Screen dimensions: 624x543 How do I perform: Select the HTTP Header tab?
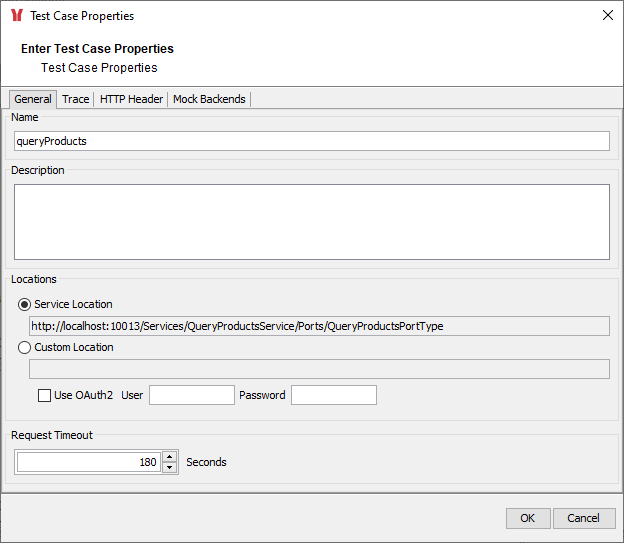[131, 99]
